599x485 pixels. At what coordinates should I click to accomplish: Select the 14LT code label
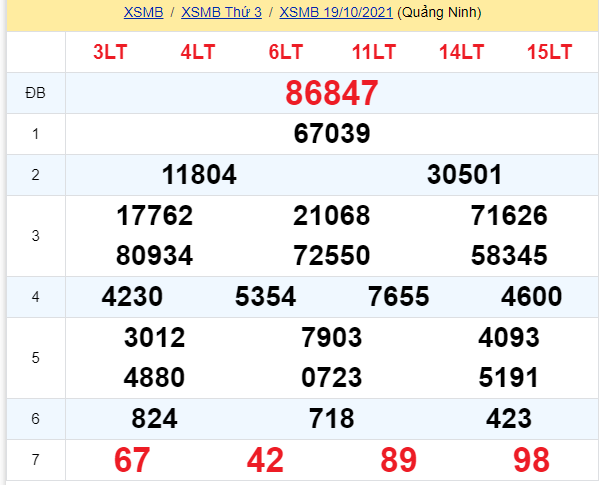coord(461,52)
